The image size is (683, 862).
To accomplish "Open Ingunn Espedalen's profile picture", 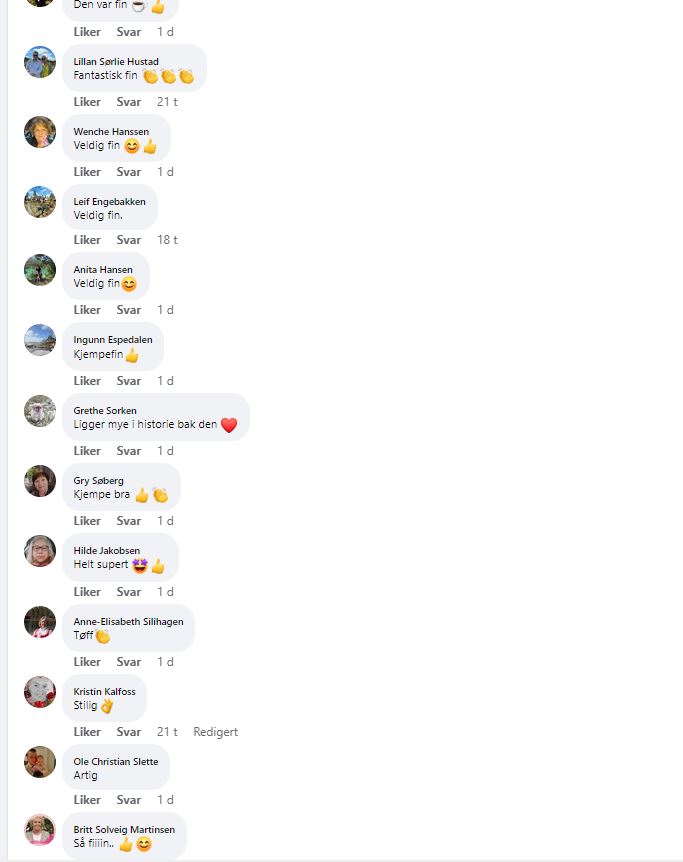I will click(x=40, y=340).
